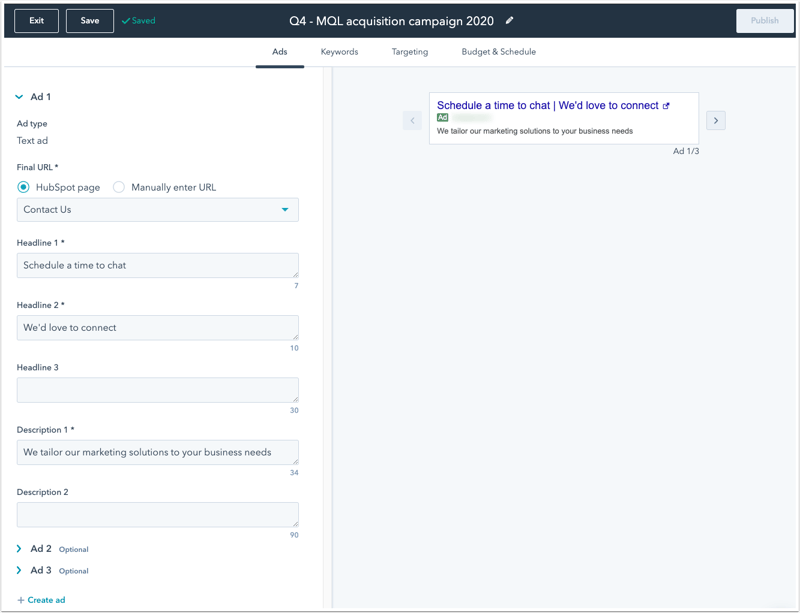Viewport: 800px width, 613px height.
Task: Switch to the Ads tab
Action: point(280,52)
